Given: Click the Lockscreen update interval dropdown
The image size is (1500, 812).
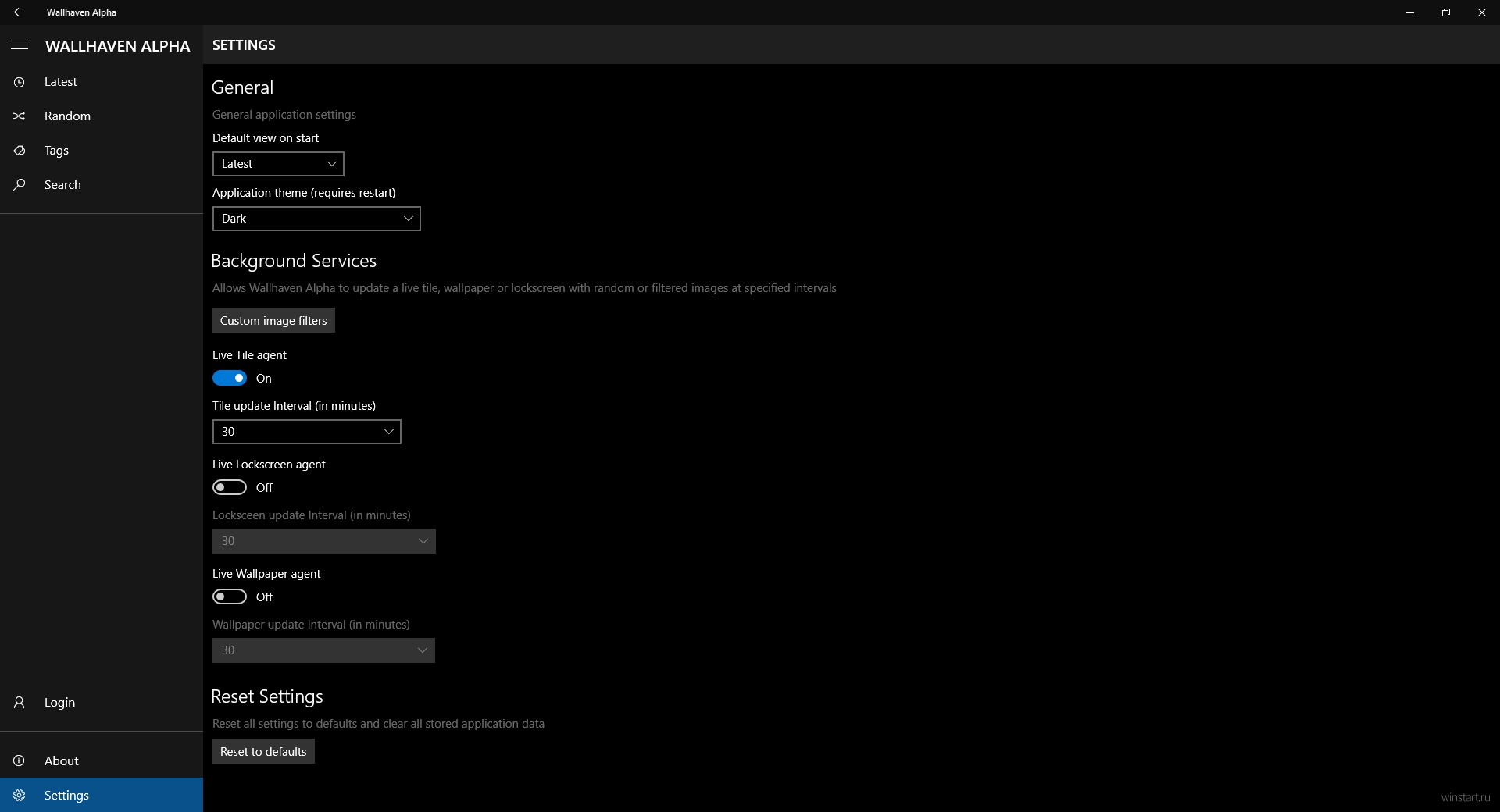Looking at the screenshot, I should 324,541.
